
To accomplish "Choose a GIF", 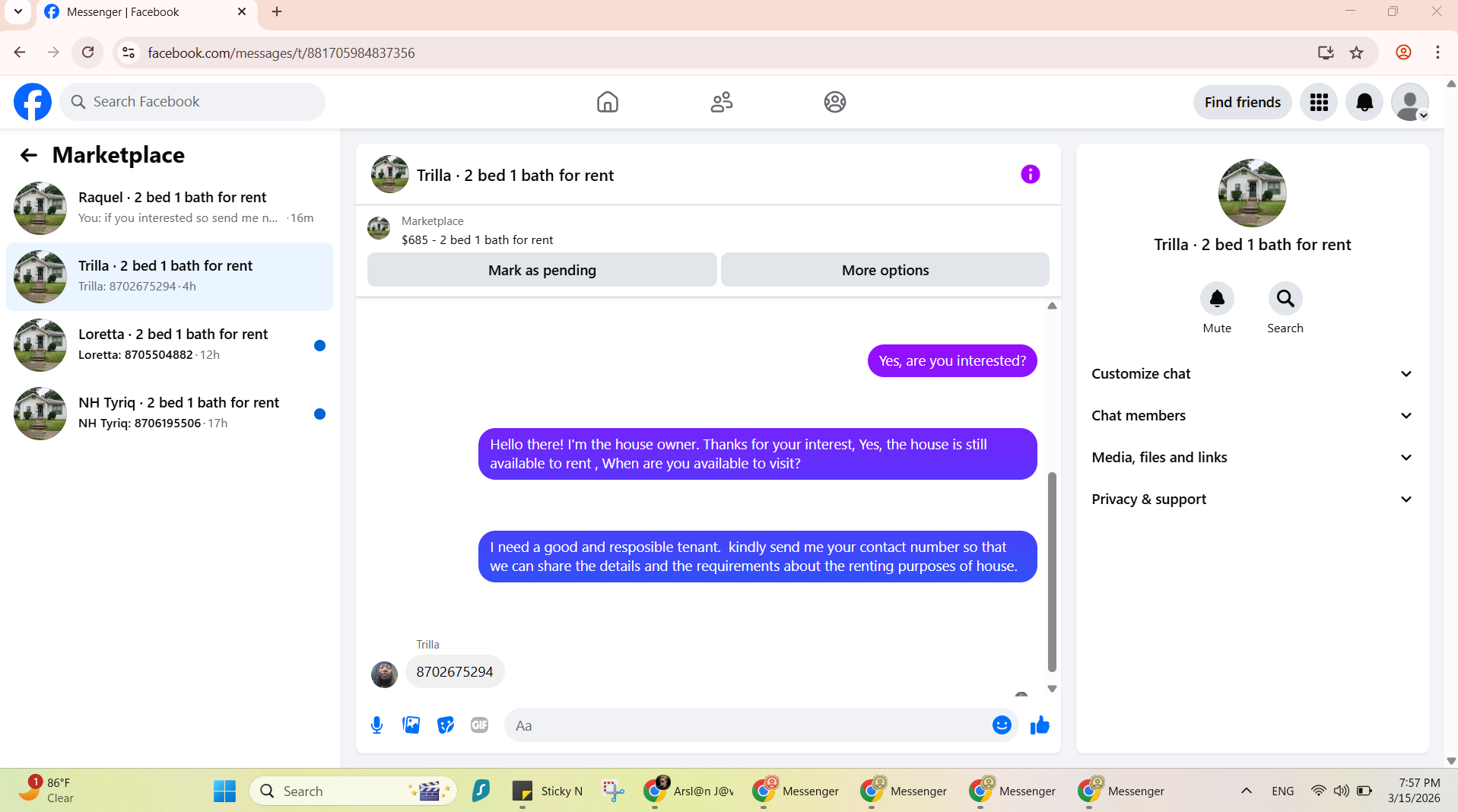I will pyautogui.click(x=479, y=725).
